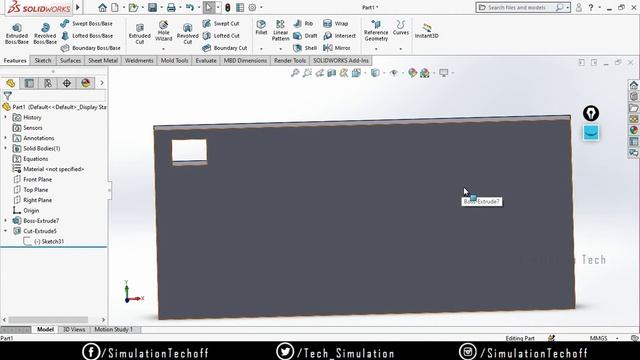The height and width of the screenshot is (360, 640).
Task: Open the Options gear icon
Action: tap(252, 7)
